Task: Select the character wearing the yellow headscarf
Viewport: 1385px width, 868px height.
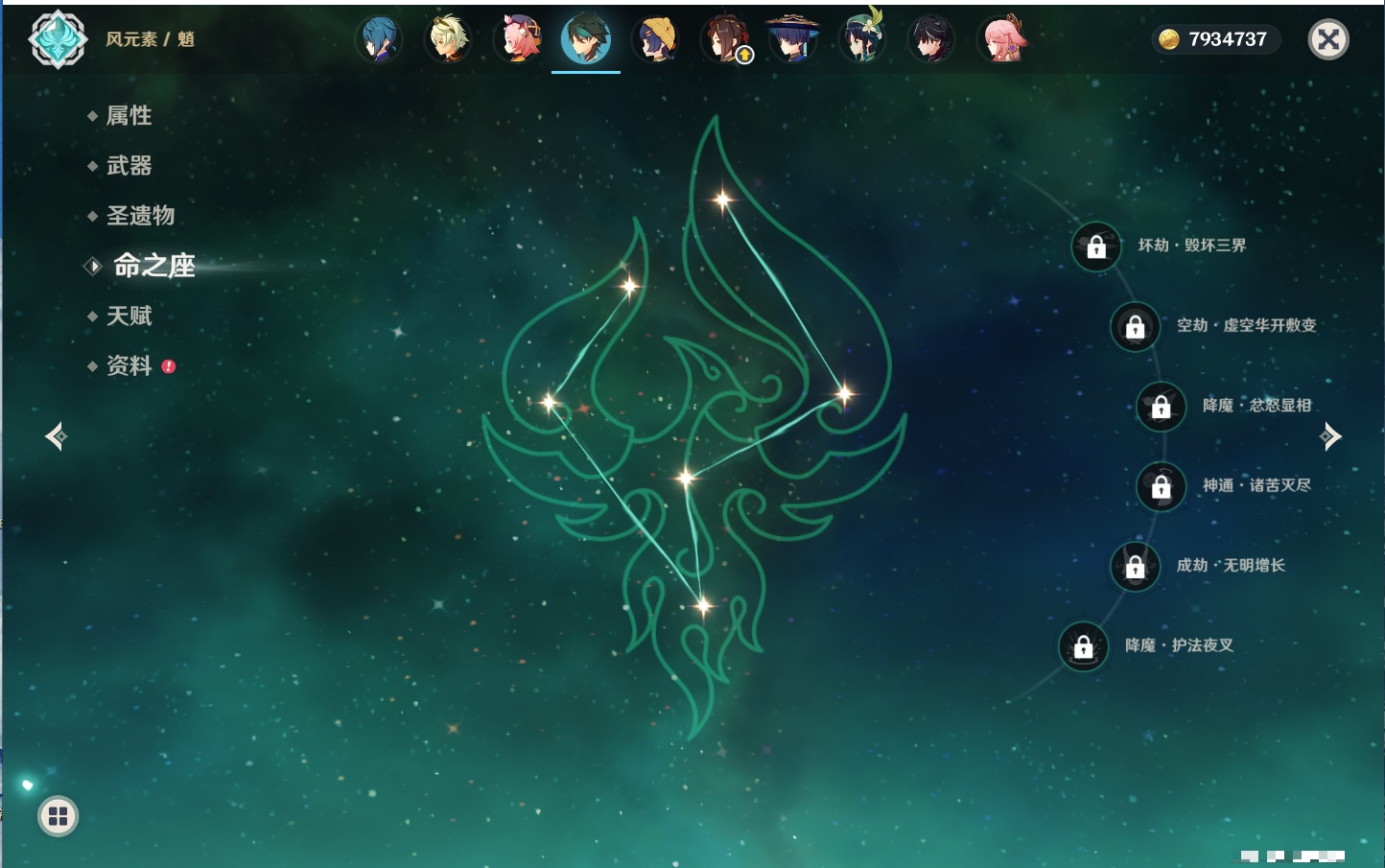Action: [656, 40]
